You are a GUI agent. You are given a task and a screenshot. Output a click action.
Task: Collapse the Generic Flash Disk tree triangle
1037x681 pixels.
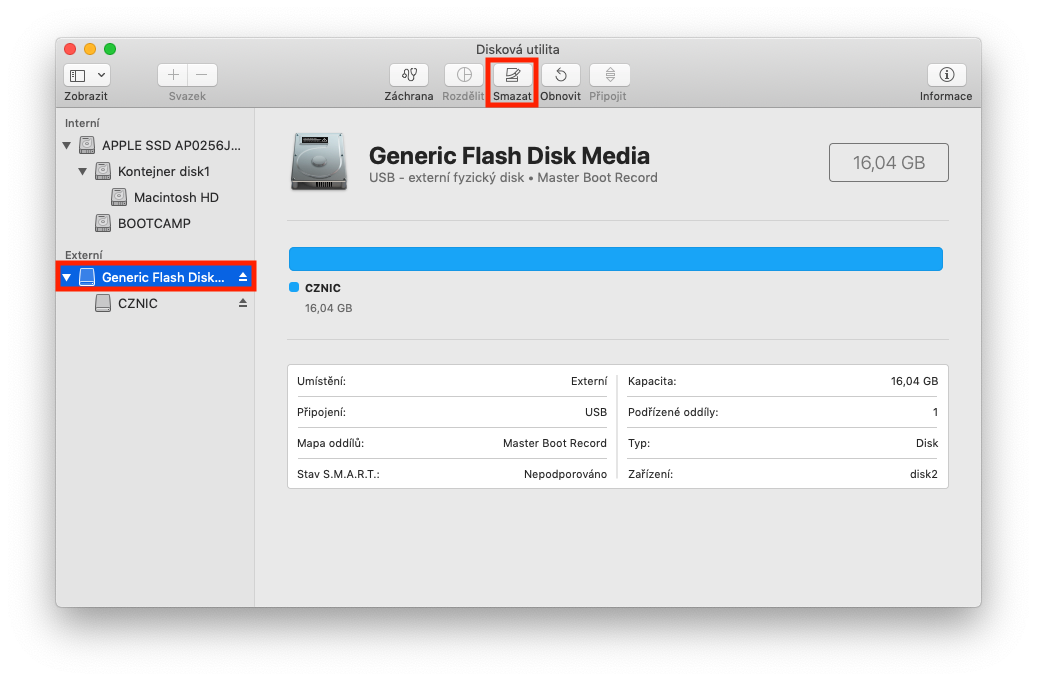click(67, 277)
